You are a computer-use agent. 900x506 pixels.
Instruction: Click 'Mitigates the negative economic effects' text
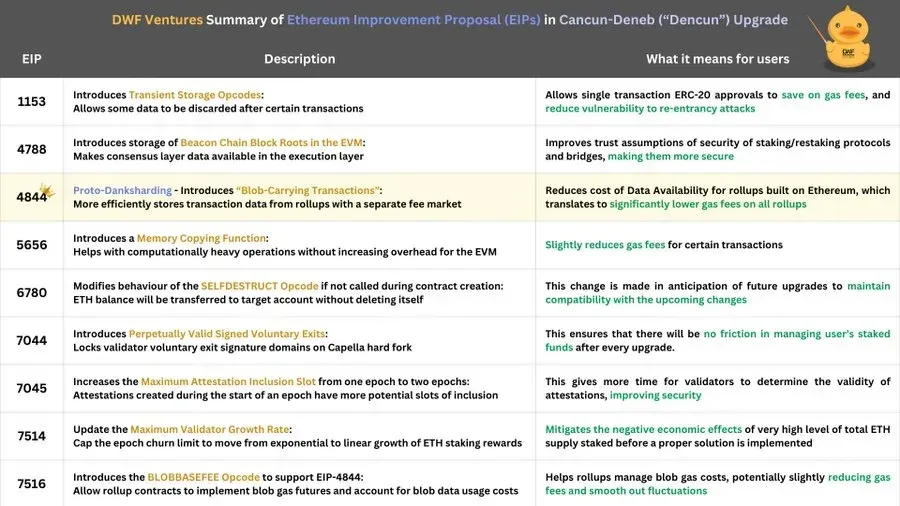pos(643,429)
